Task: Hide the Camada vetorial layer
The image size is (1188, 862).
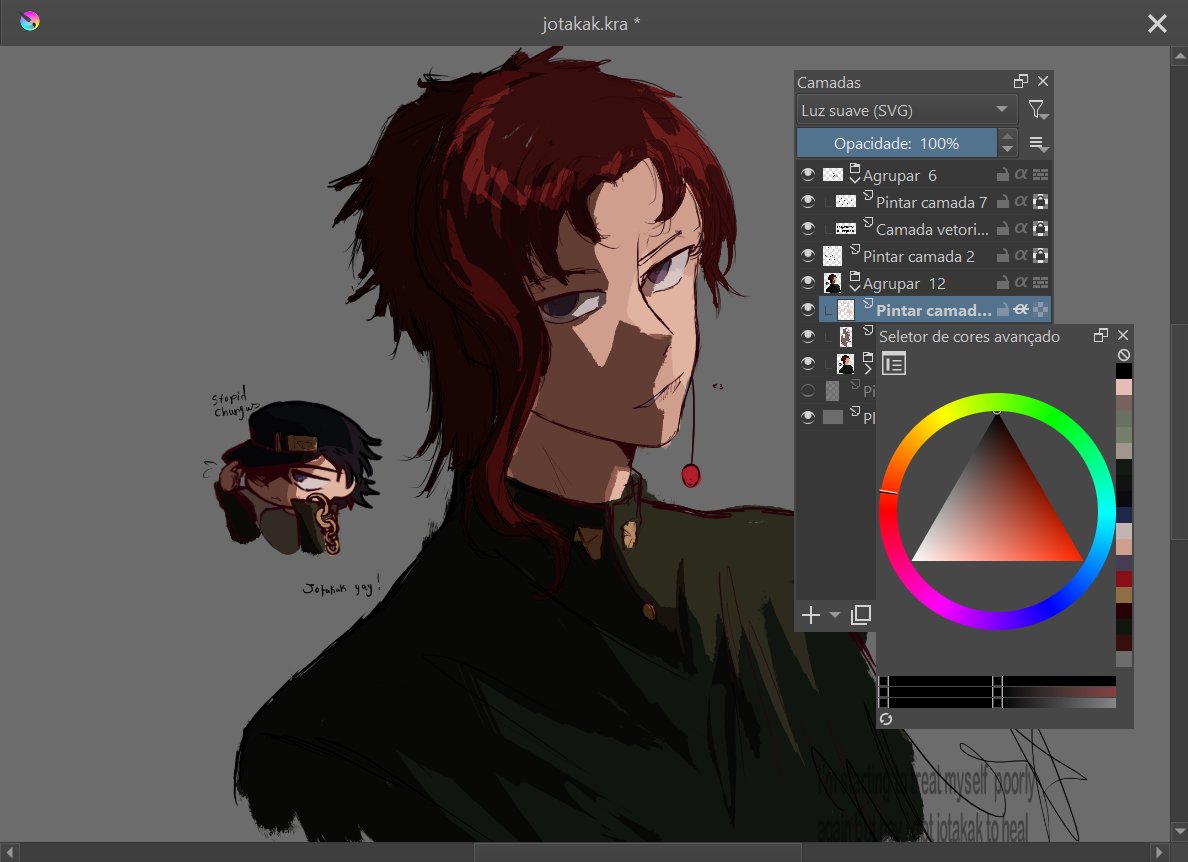Action: tap(808, 228)
